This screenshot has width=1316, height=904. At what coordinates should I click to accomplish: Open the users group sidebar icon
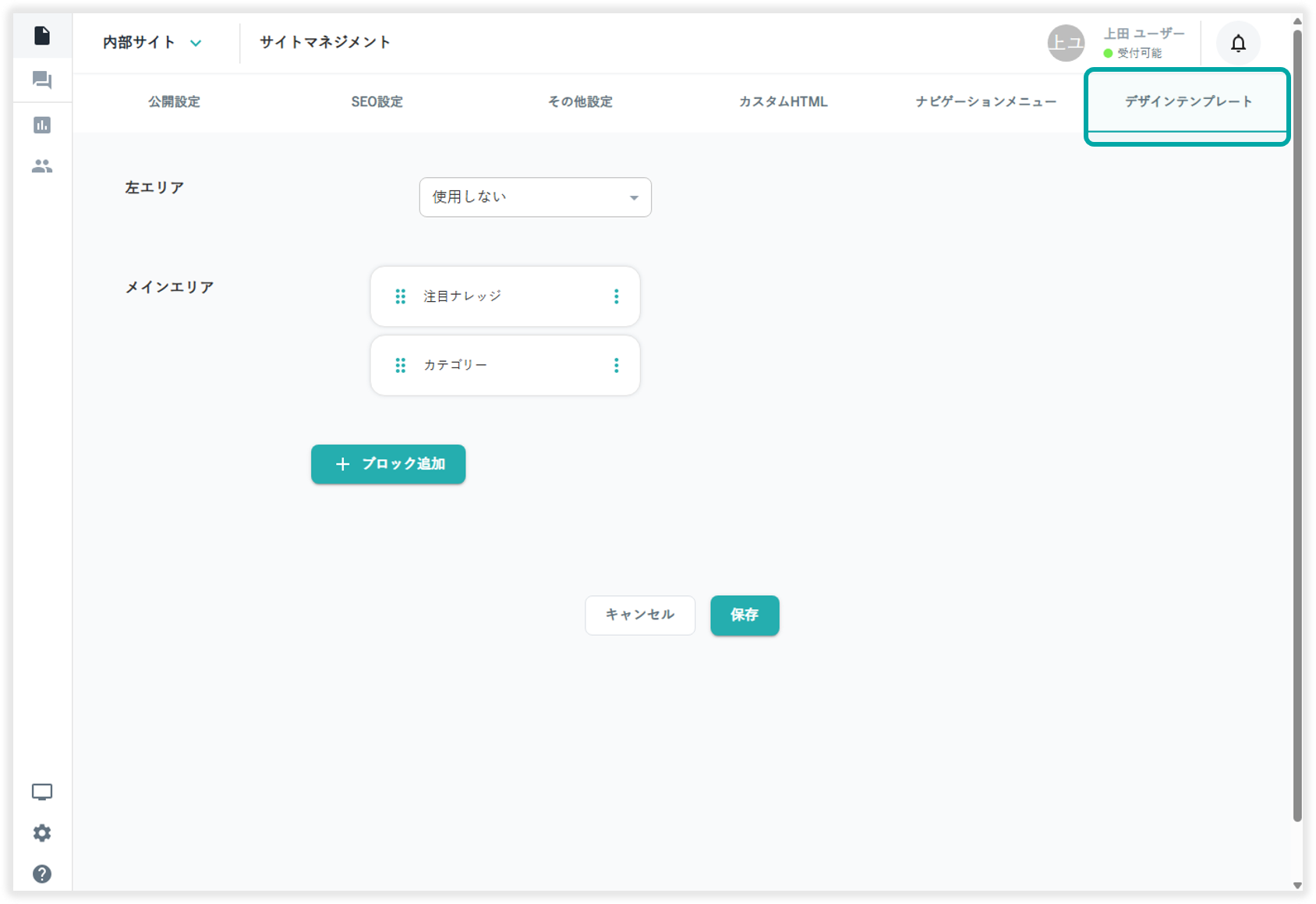[x=42, y=166]
